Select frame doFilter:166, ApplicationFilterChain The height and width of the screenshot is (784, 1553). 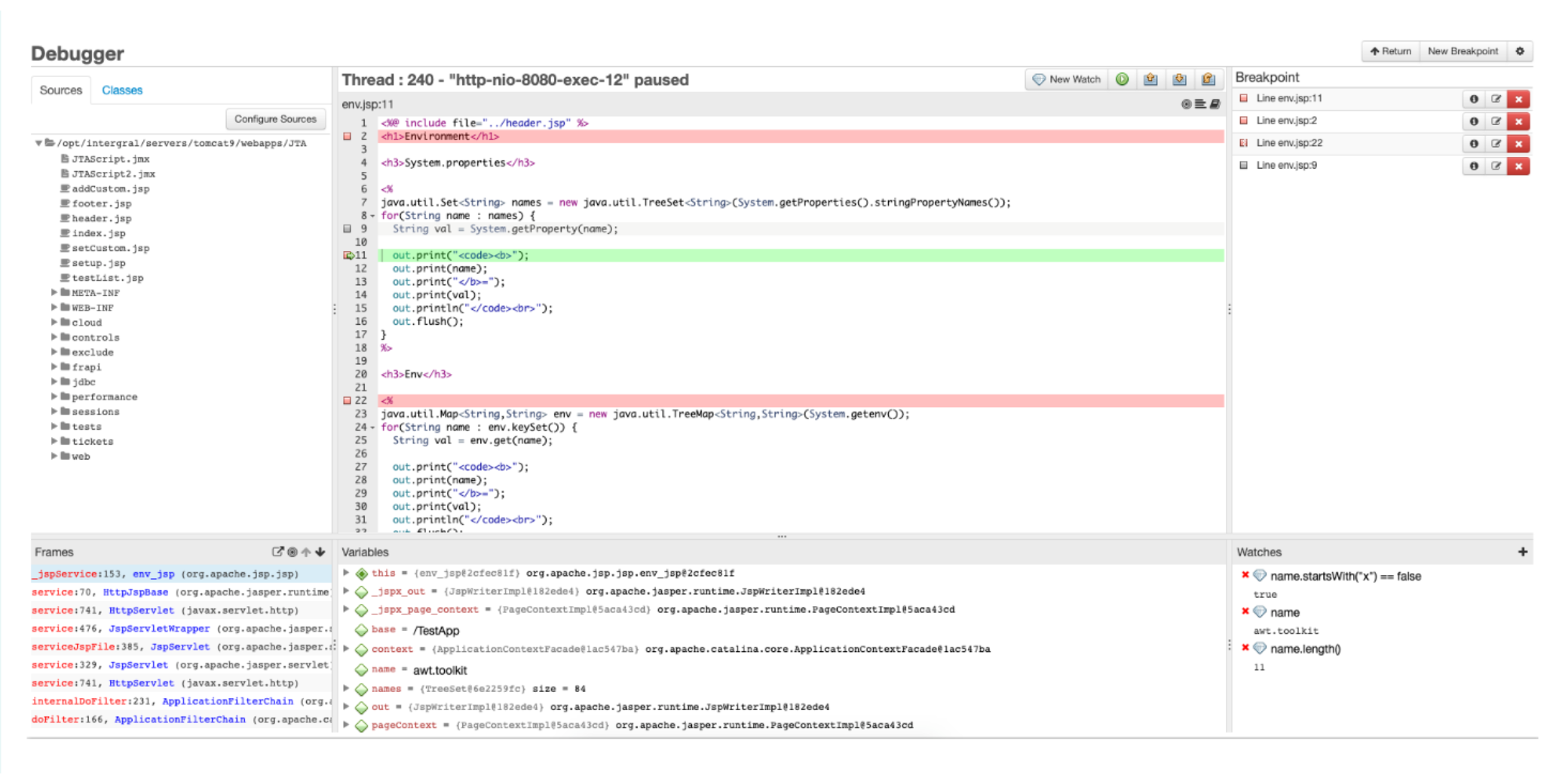[x=181, y=719]
